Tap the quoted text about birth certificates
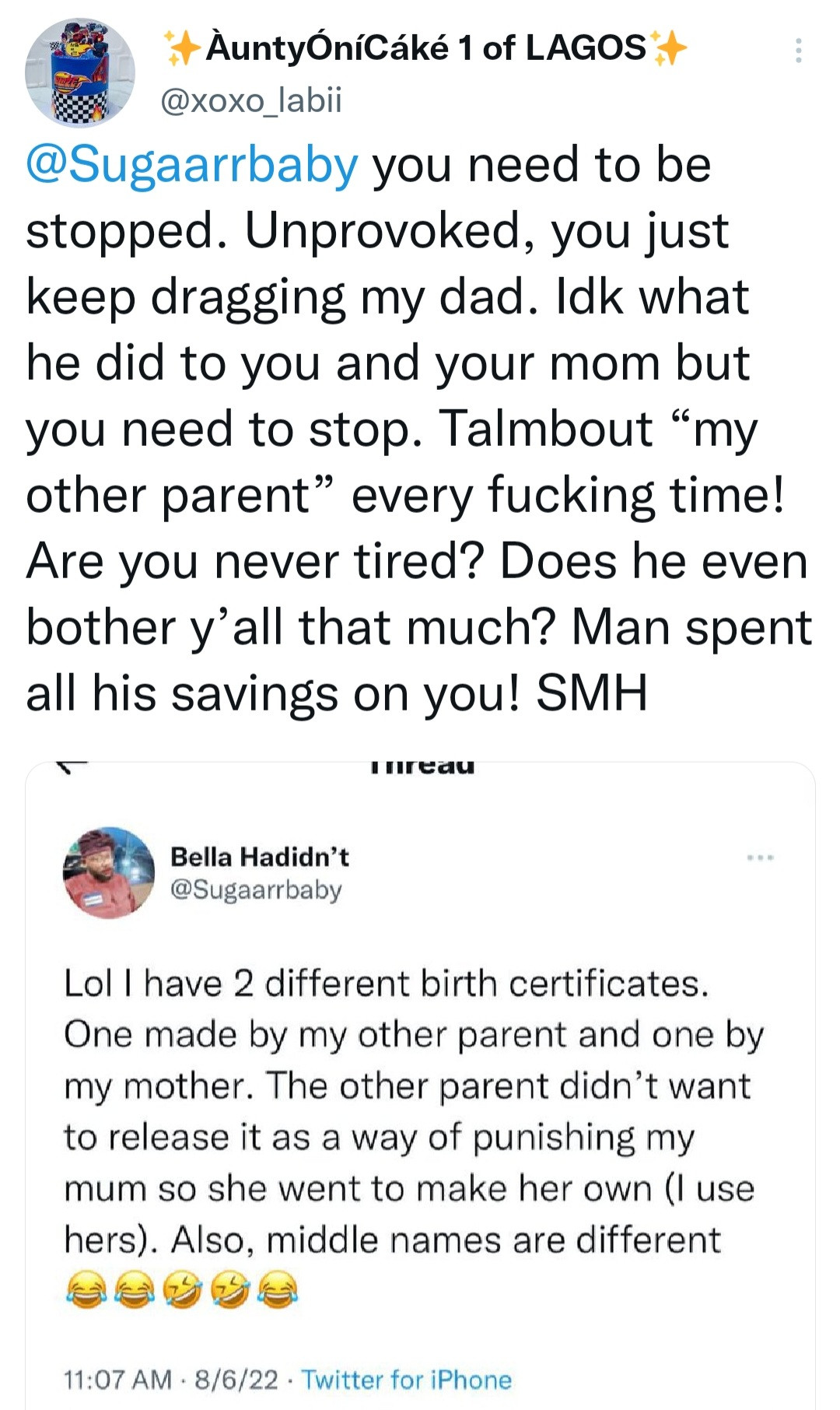The width and height of the screenshot is (840, 1410). click(412, 1111)
